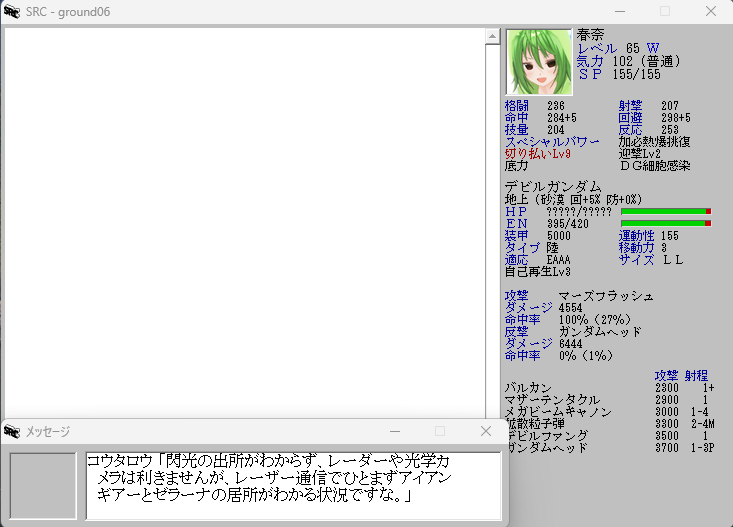The image size is (733, 527).
Task: Click the counter damage value 6444
Action: pos(570,344)
